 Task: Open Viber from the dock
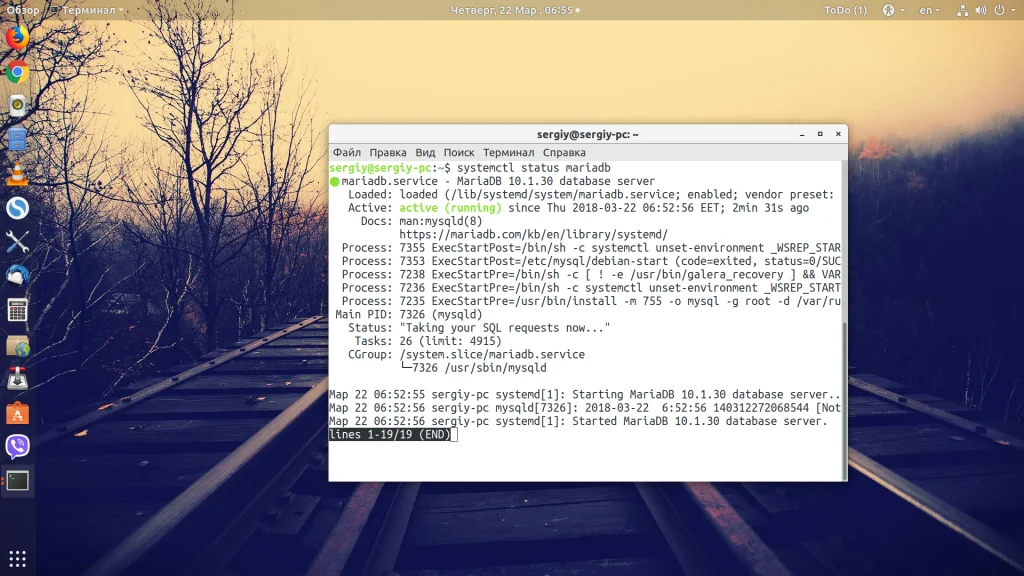pos(18,447)
